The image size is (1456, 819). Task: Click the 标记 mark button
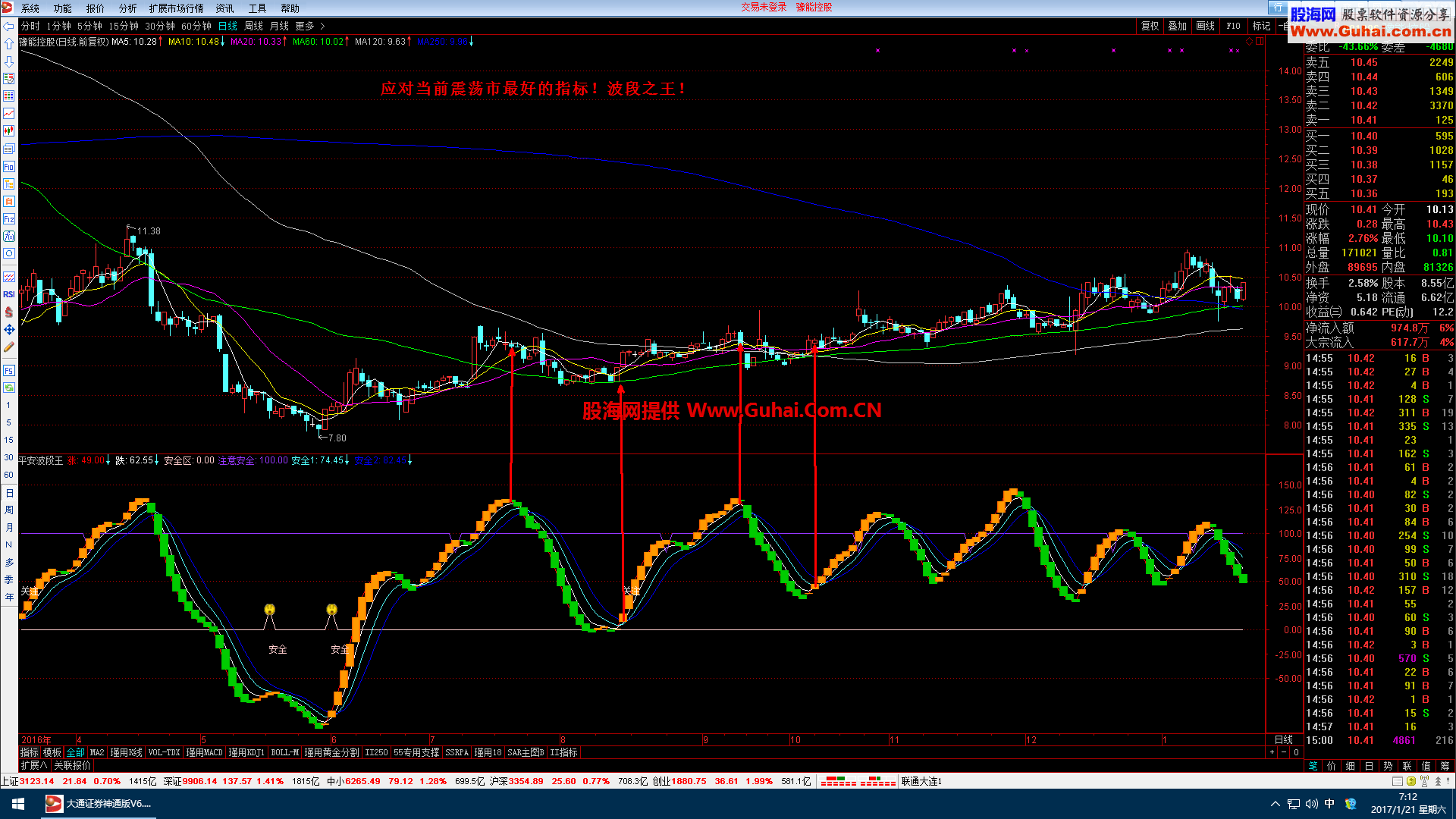click(1261, 26)
